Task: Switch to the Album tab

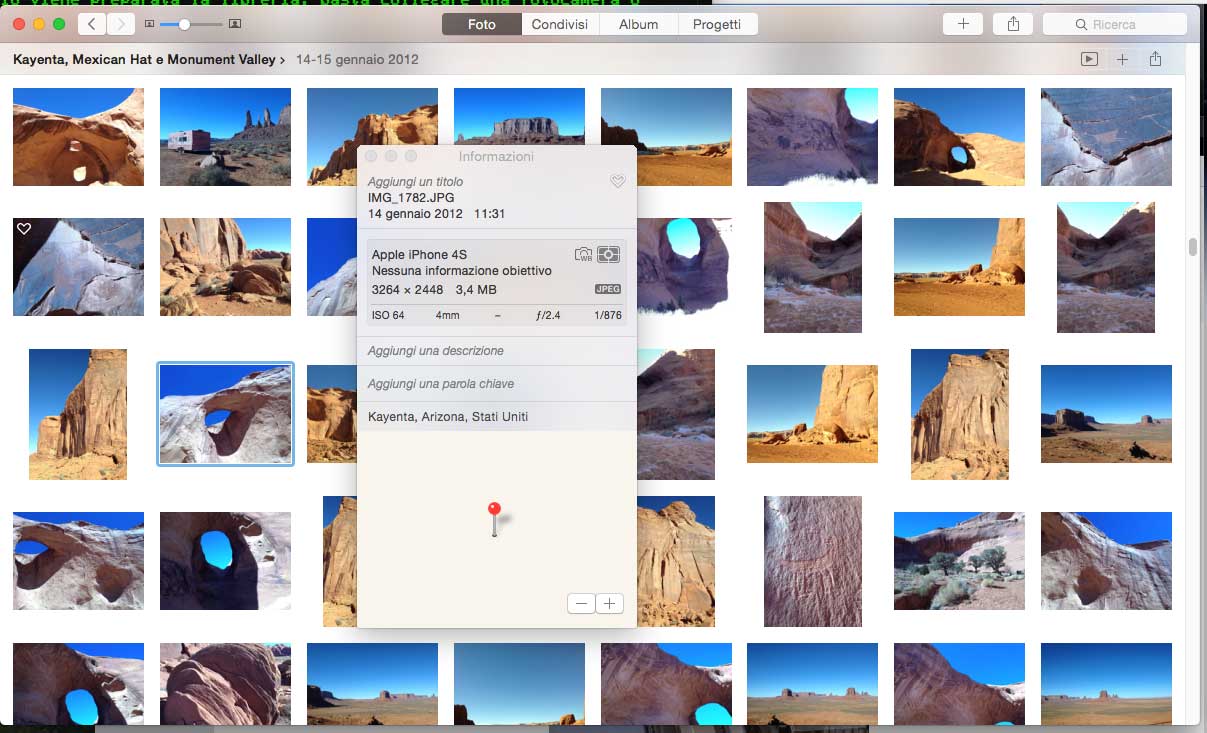Action: tap(638, 24)
